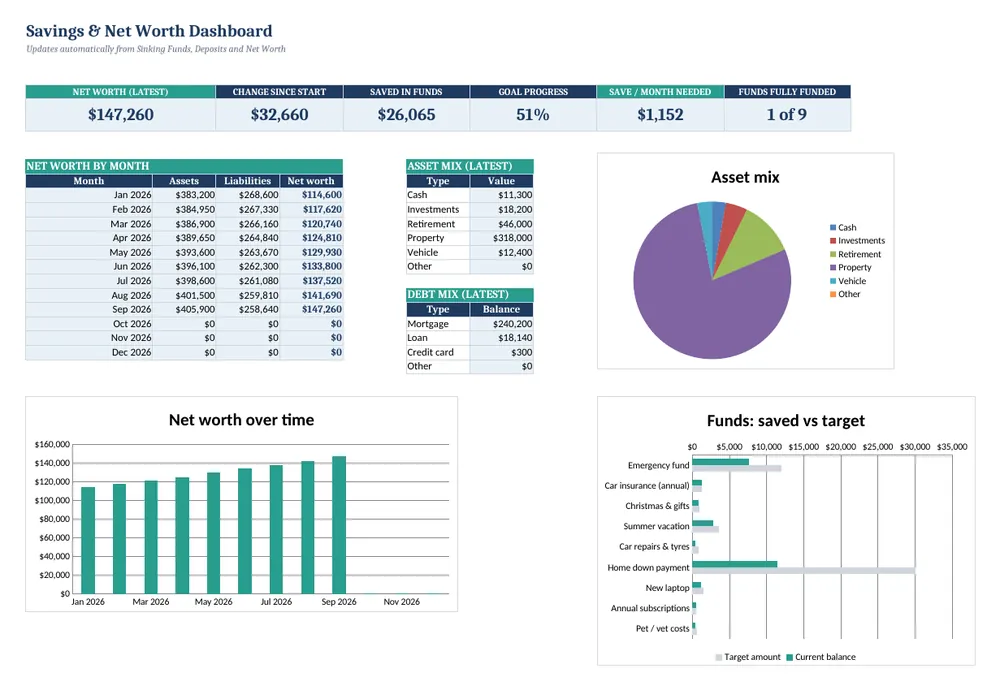The image size is (1000, 690).
Task: Click the Feb 2026 assets value $384,950
Action: [184, 209]
